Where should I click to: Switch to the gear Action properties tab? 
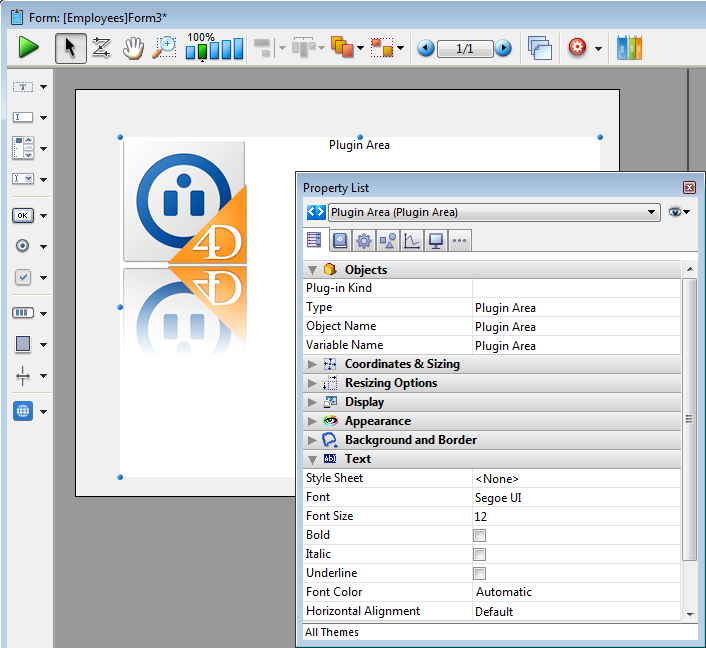coord(363,240)
